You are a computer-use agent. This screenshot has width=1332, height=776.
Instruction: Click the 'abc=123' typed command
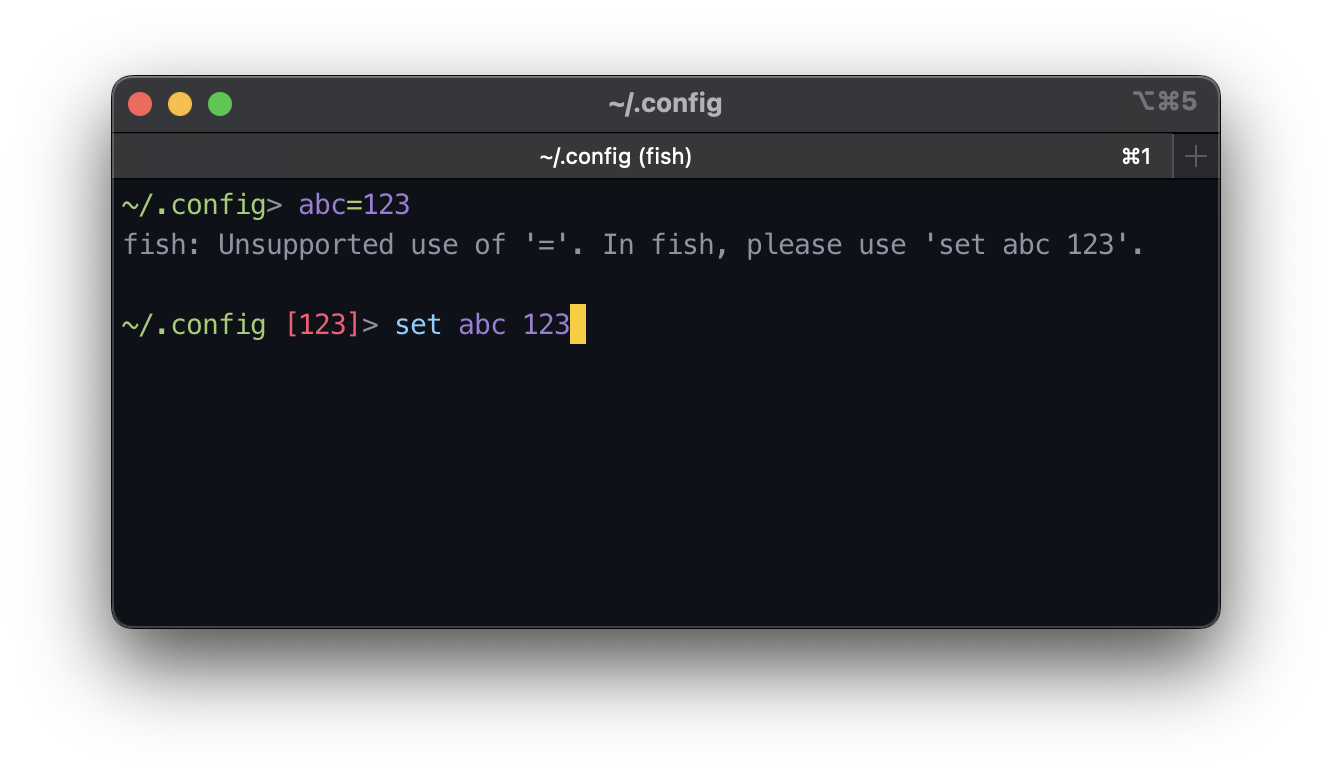(353, 204)
